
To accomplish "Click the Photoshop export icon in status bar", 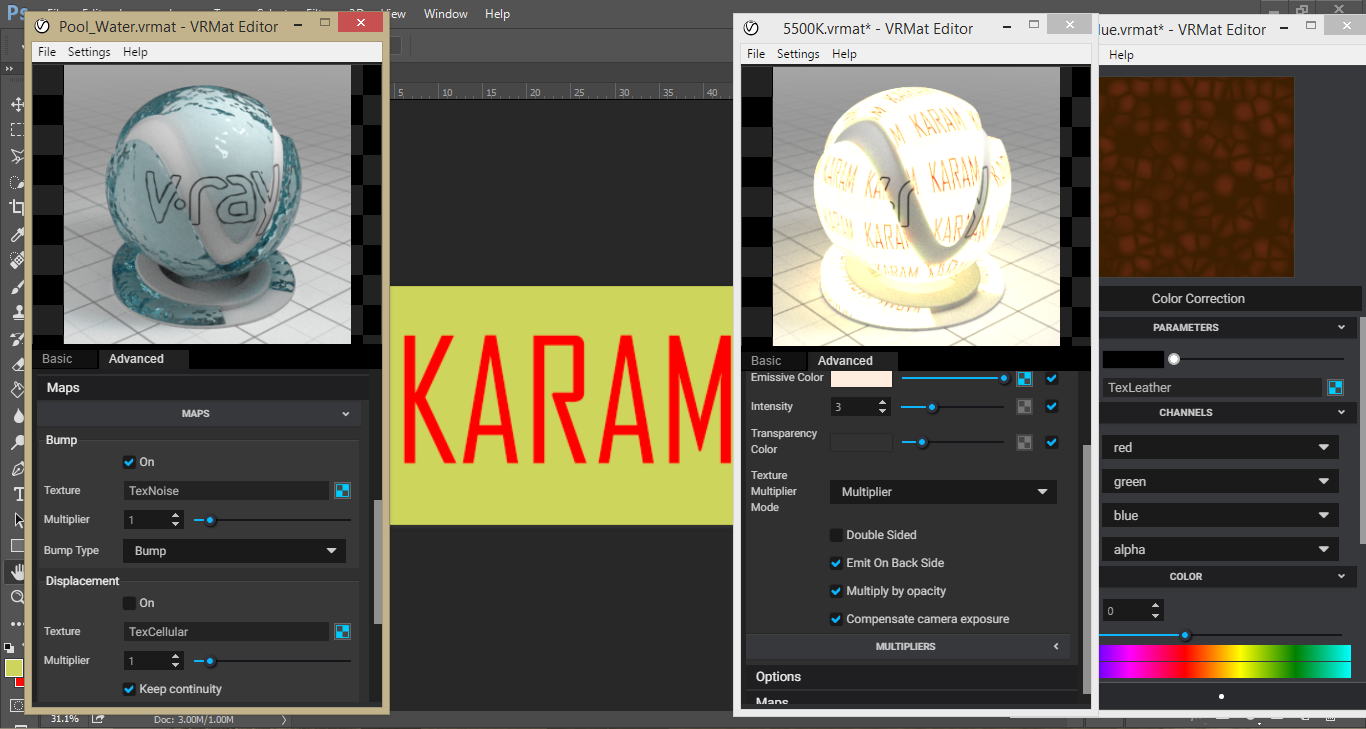I will pos(98,718).
